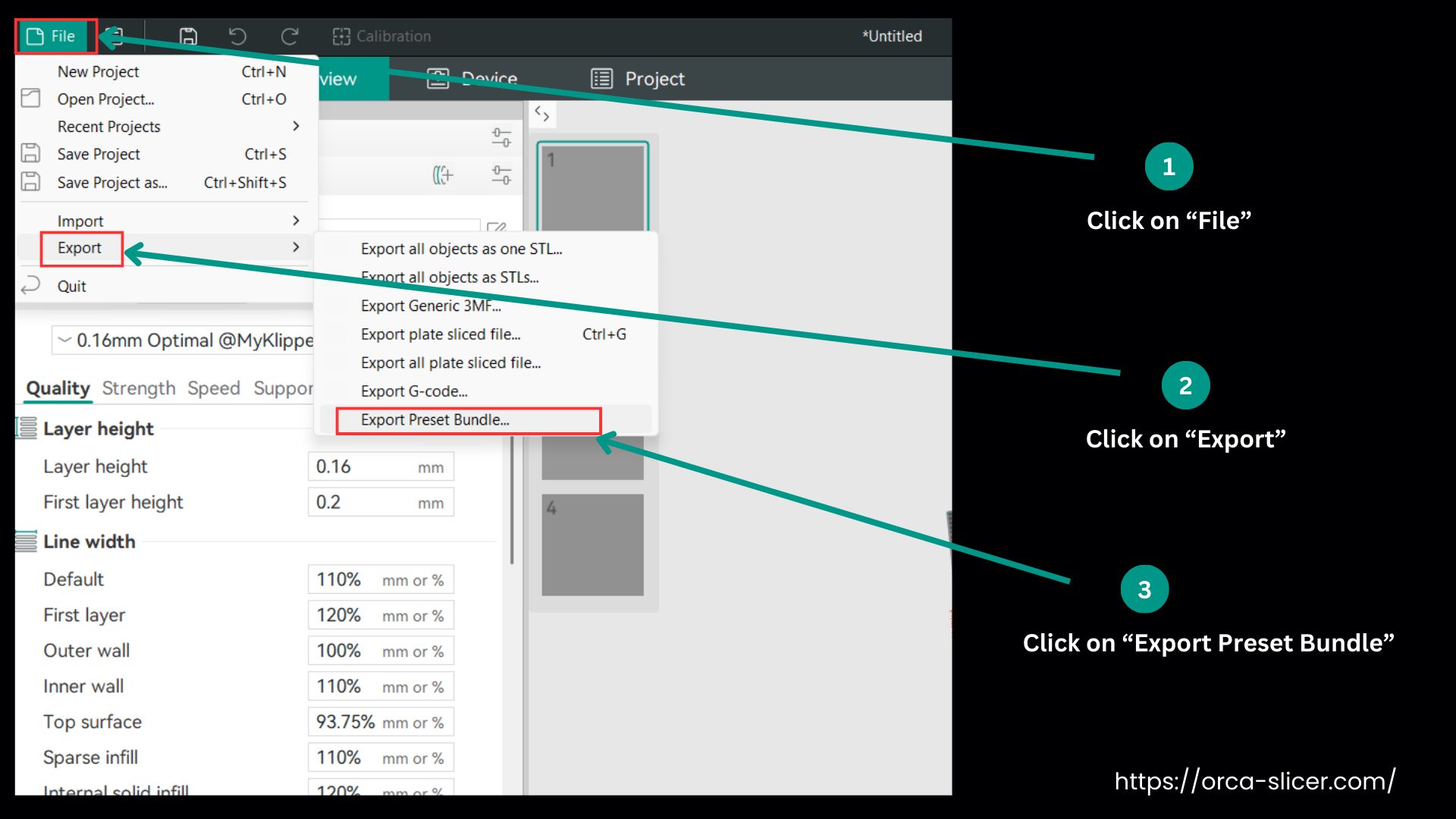This screenshot has width=1456, height=819.
Task: Click the Layer height section icon
Action: [27, 428]
